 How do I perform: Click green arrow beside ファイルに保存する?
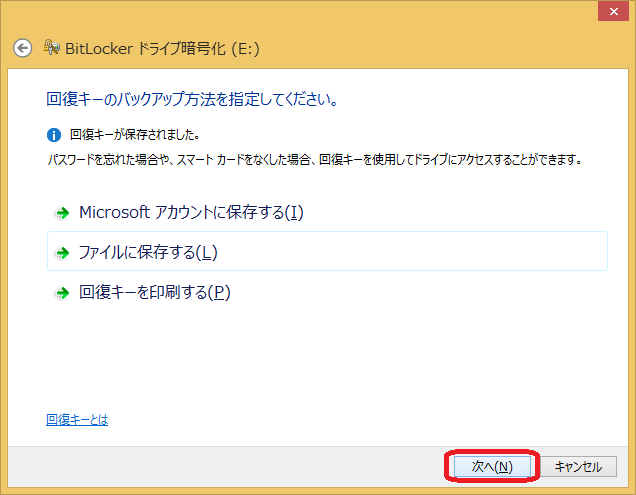62,253
